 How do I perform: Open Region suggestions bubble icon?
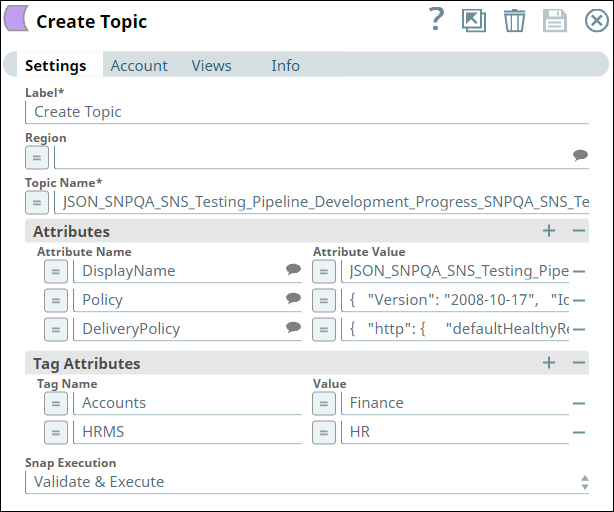tap(580, 155)
